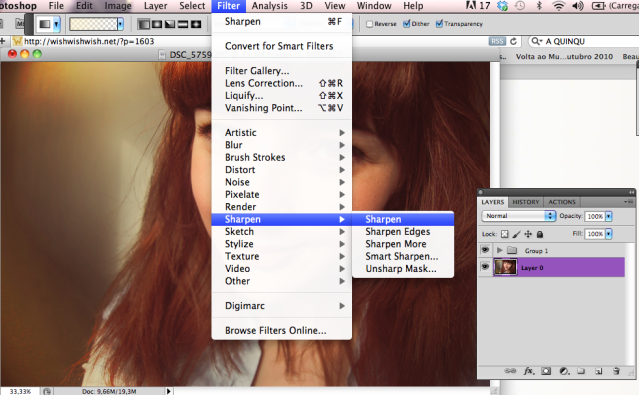Select the Diamond Gradient style icon
Screen dimensions: 639x395
coord(196,24)
